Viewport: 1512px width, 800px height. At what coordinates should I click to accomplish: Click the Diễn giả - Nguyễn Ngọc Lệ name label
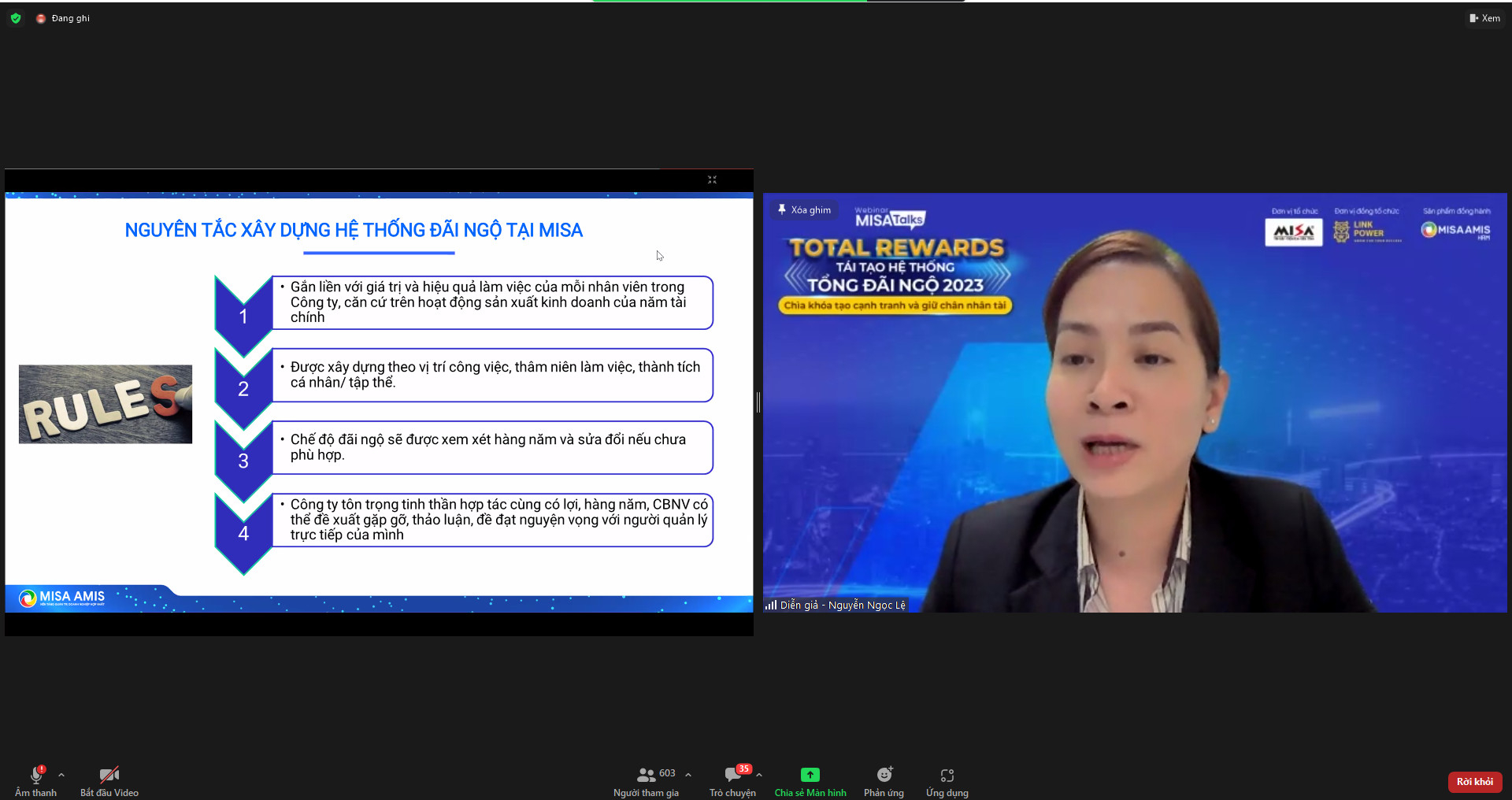tap(843, 605)
